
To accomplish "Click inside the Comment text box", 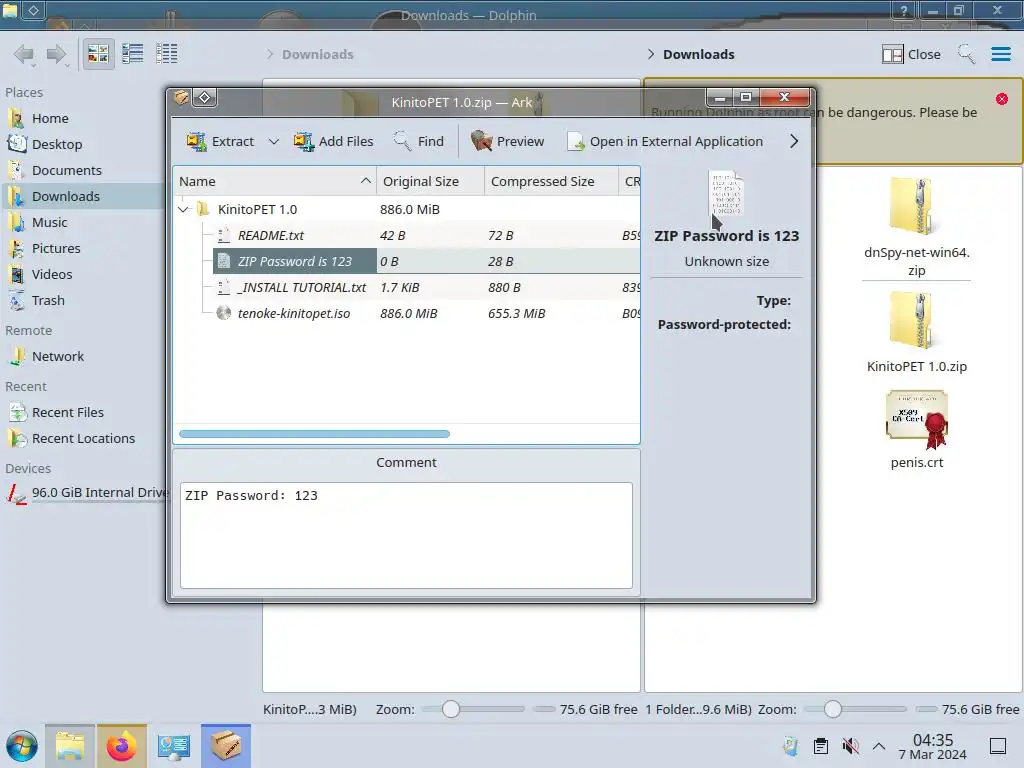I will tap(406, 535).
